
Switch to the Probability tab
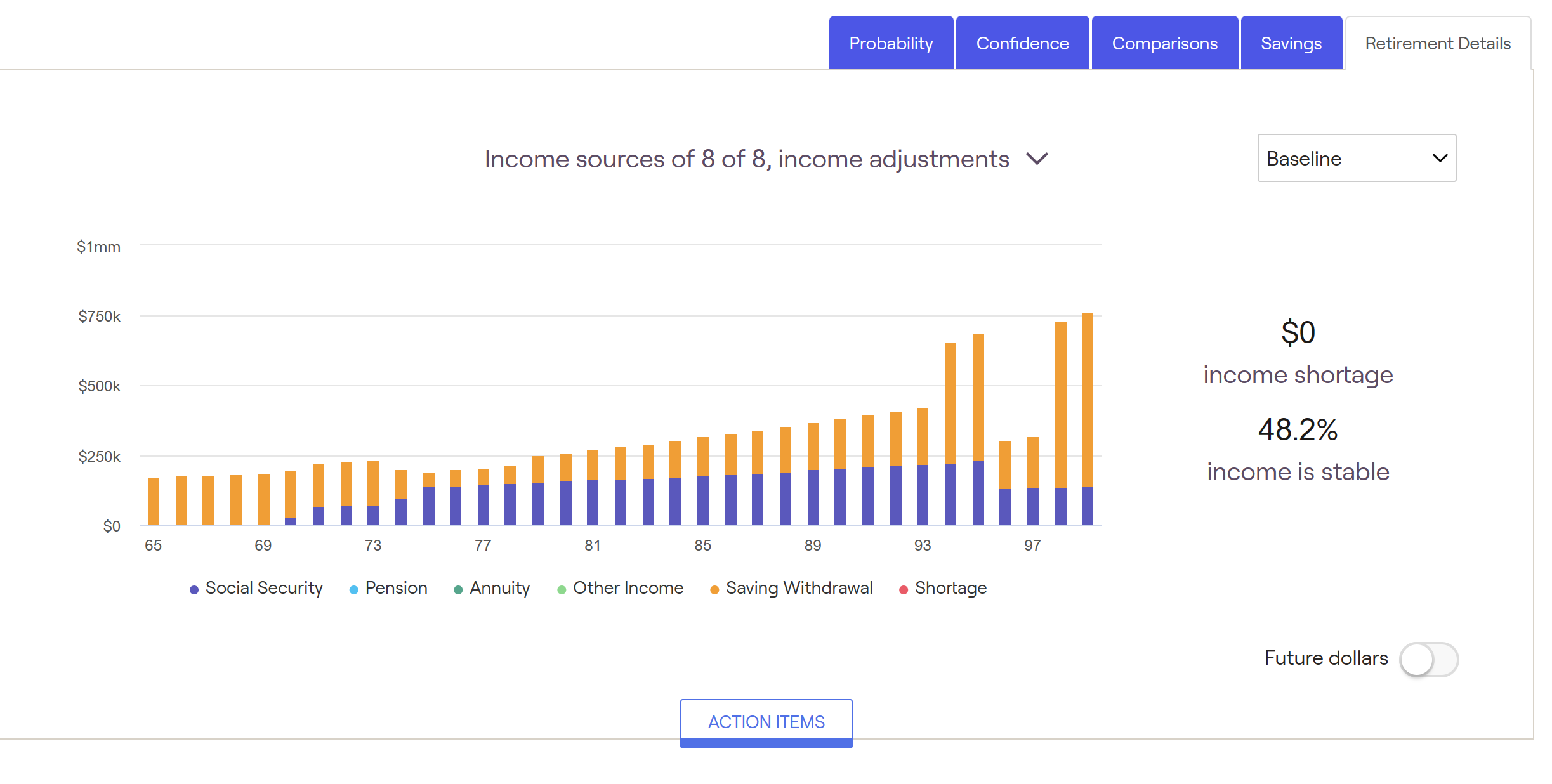click(x=891, y=42)
